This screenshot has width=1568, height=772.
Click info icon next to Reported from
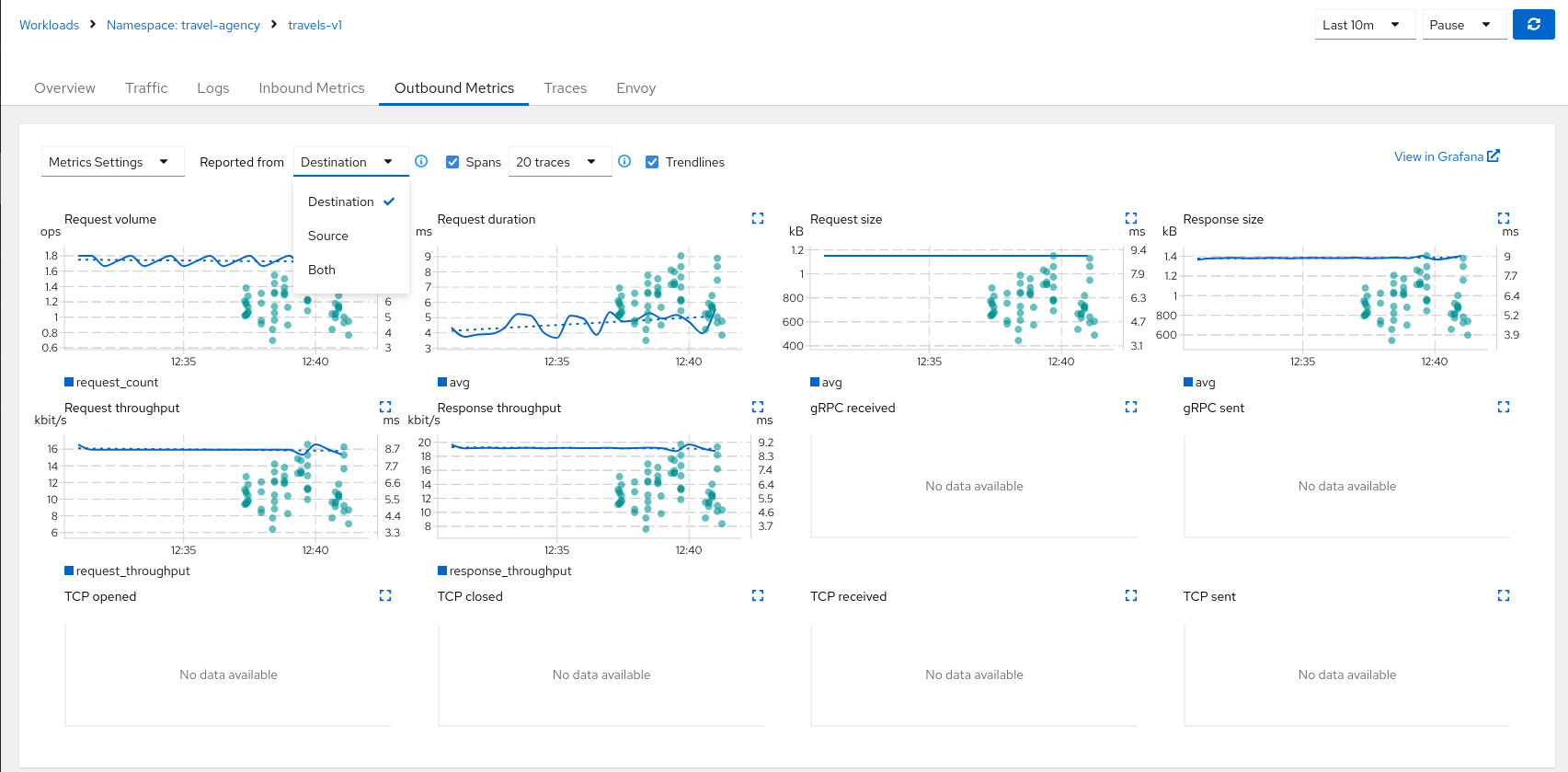click(x=421, y=161)
